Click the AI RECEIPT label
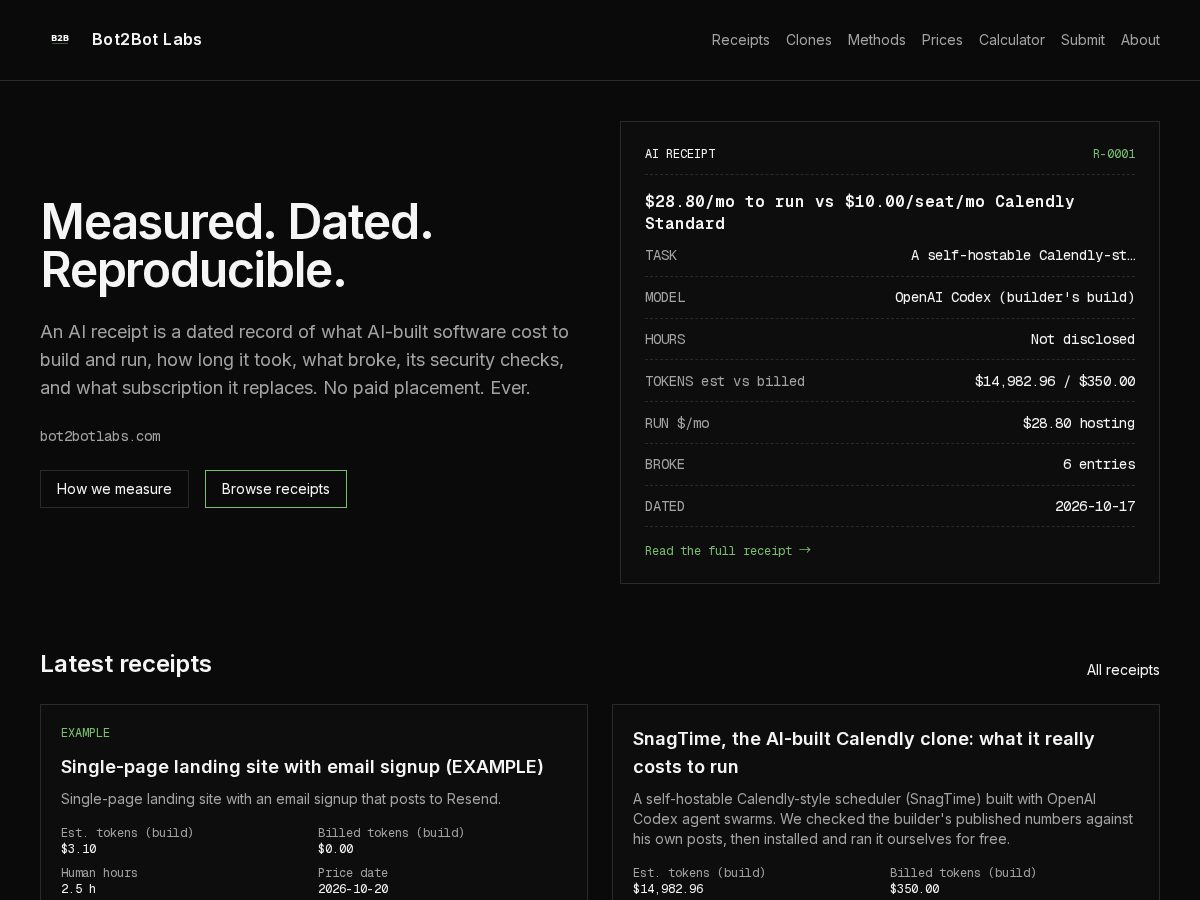The height and width of the screenshot is (900, 1200). (x=680, y=154)
